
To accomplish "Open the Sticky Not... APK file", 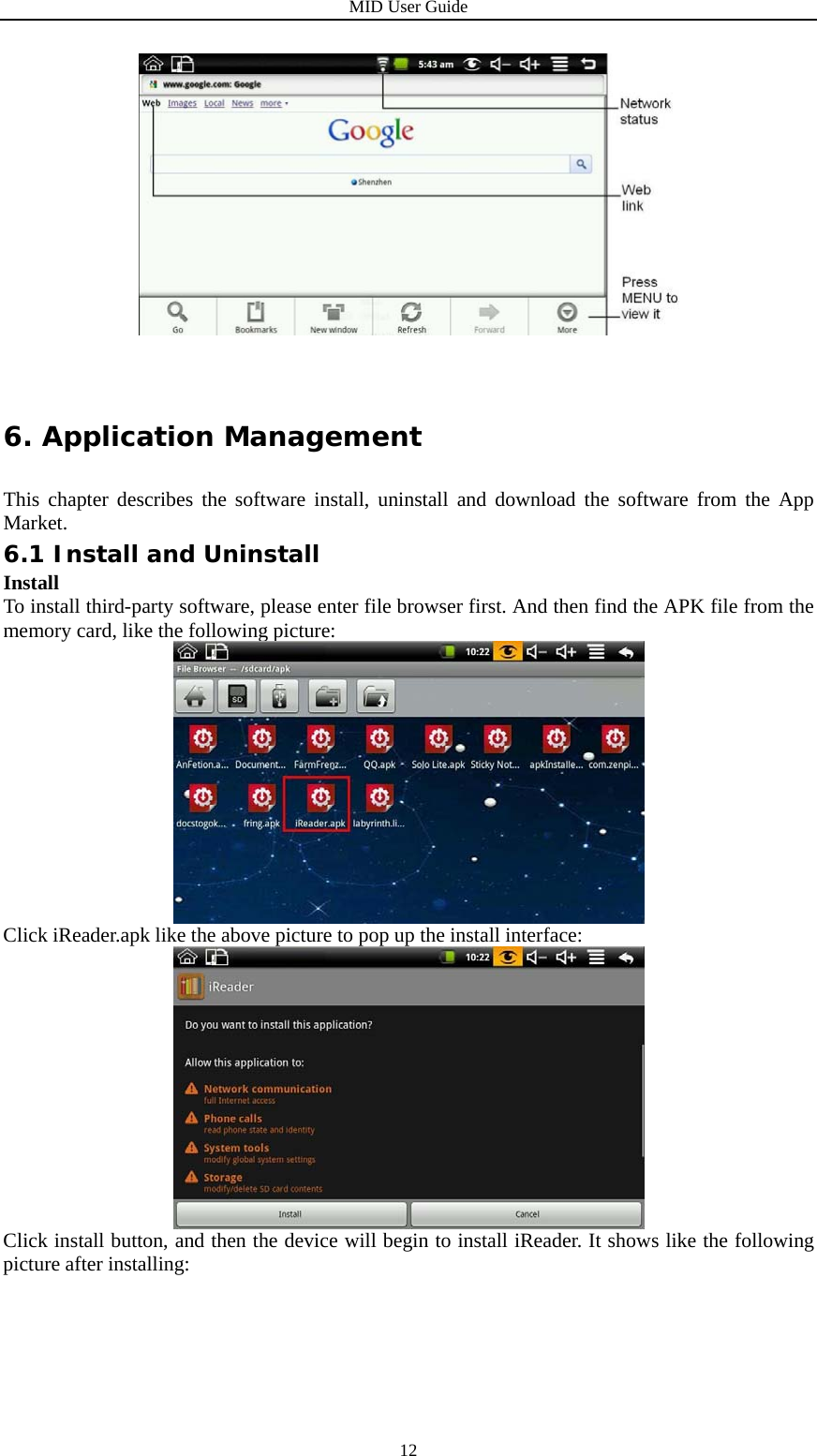I will click(496, 747).
